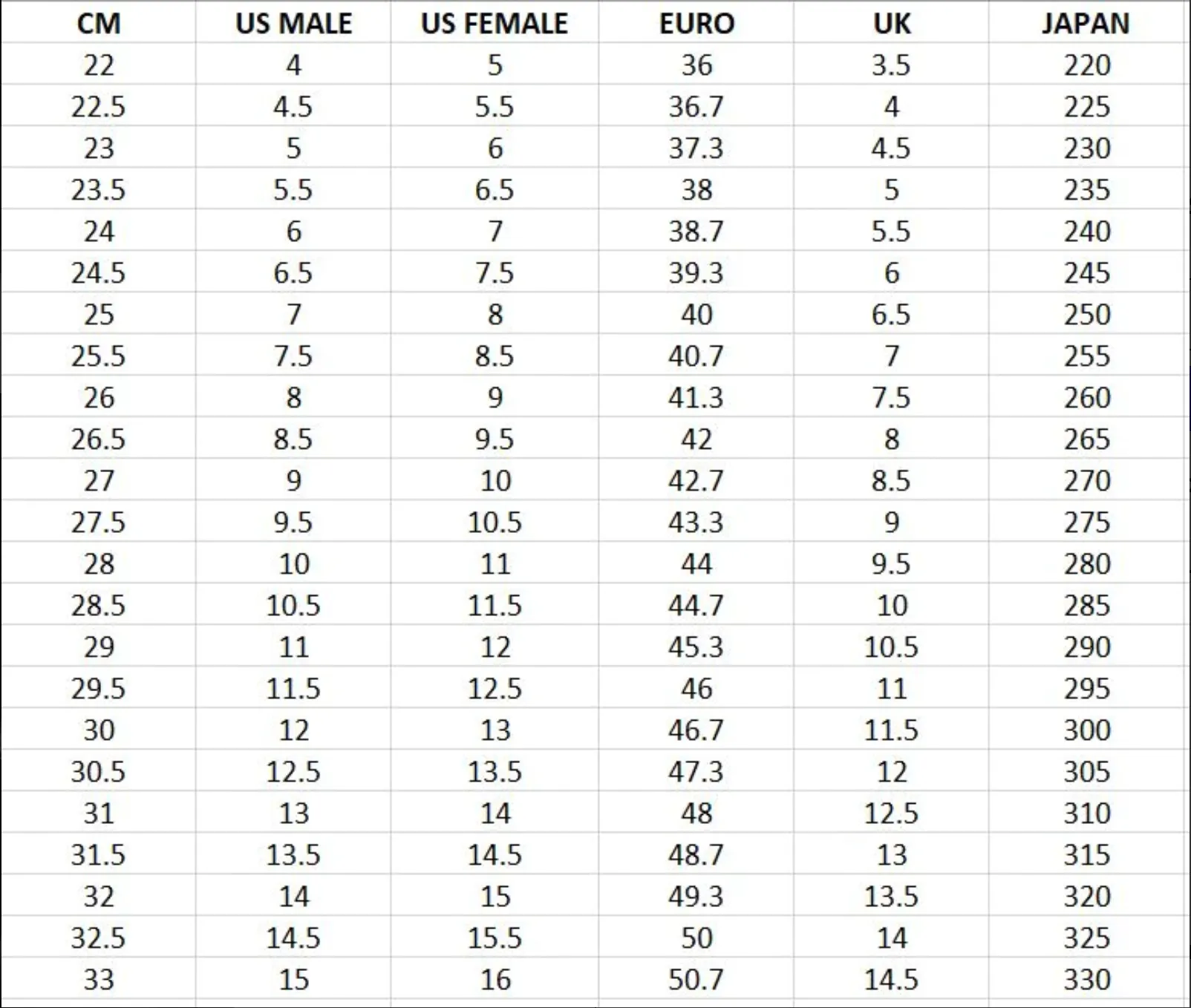The width and height of the screenshot is (1191, 1008).
Task: Select the UK size 10.5 cell
Action: 891,647
